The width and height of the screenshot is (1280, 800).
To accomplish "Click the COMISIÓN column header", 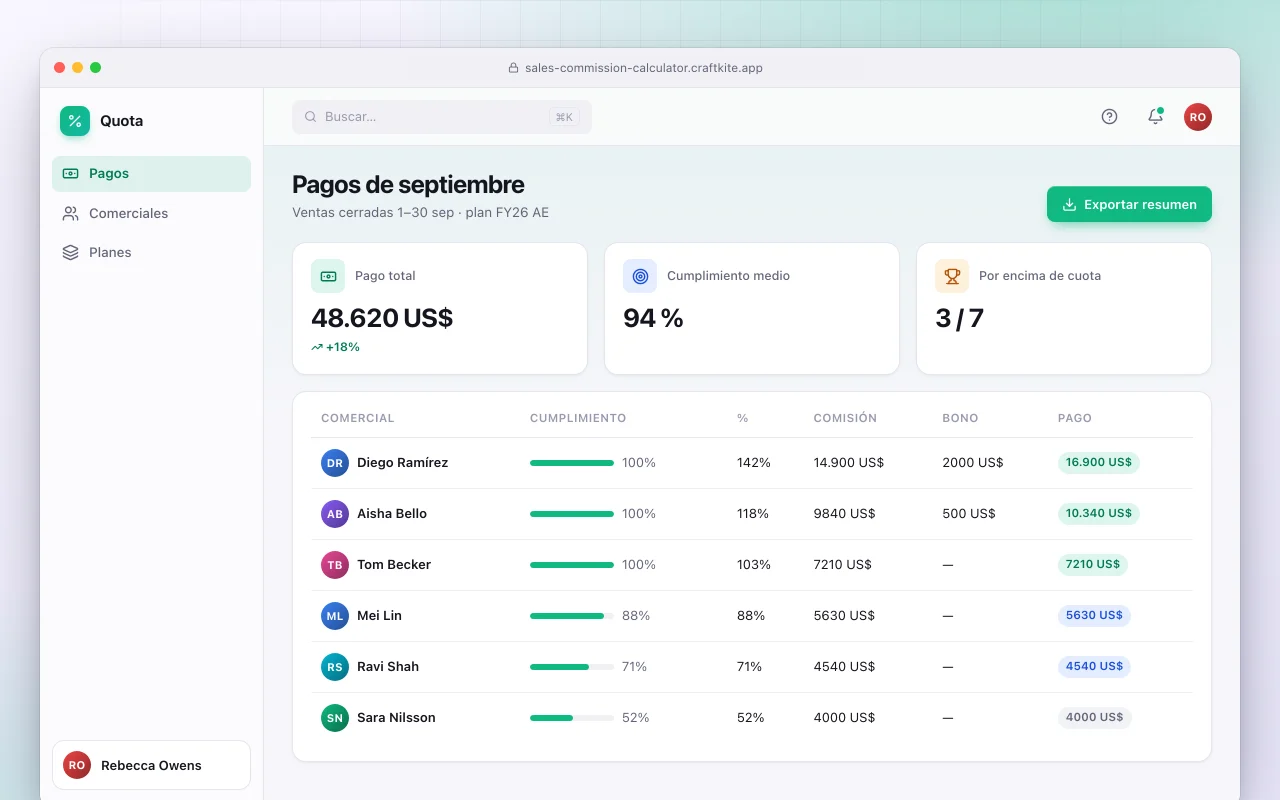I will click(x=845, y=418).
